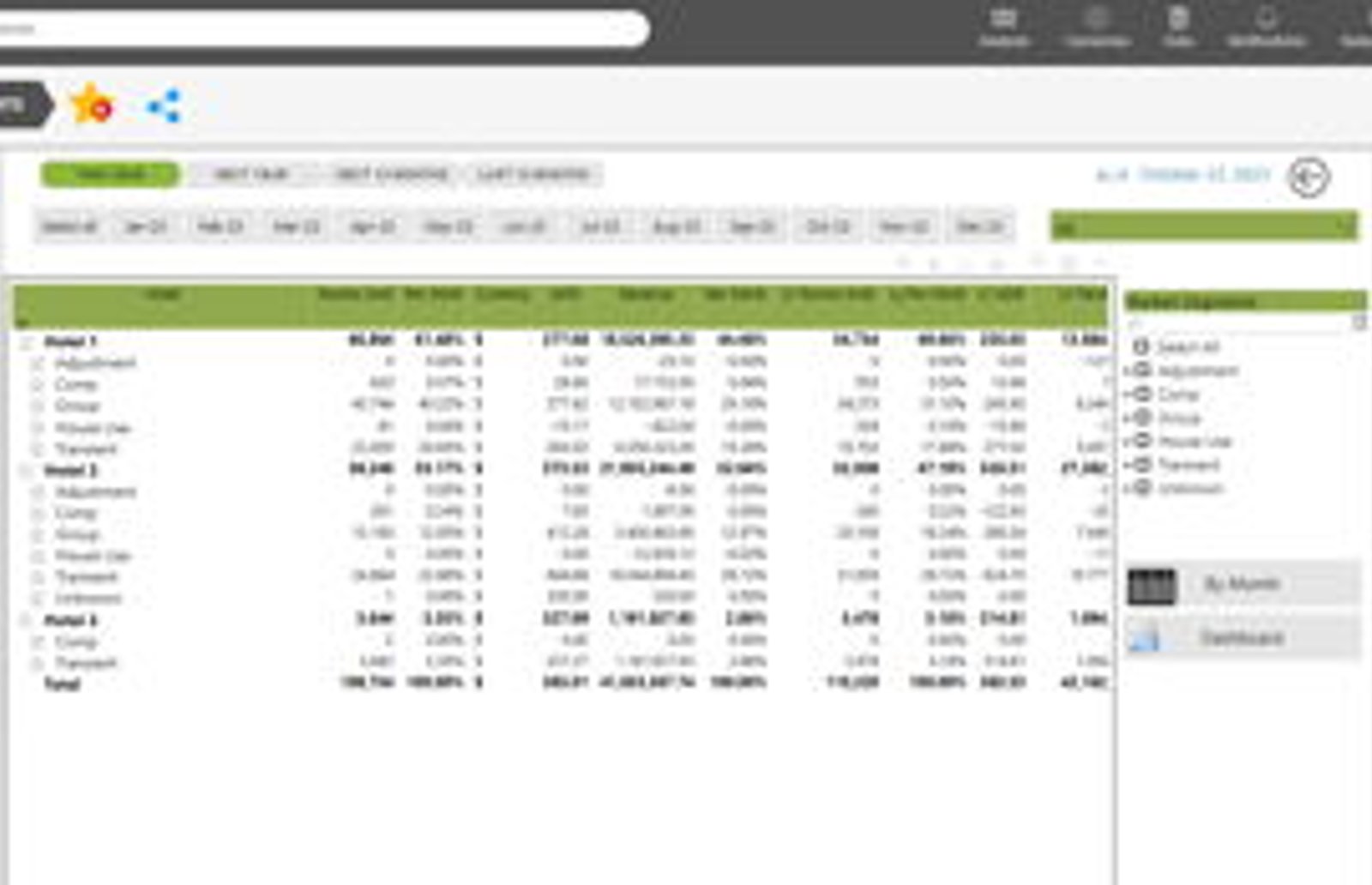Click Comp row under Hotel 1
Viewport: 1372px width, 885px height.
point(75,384)
